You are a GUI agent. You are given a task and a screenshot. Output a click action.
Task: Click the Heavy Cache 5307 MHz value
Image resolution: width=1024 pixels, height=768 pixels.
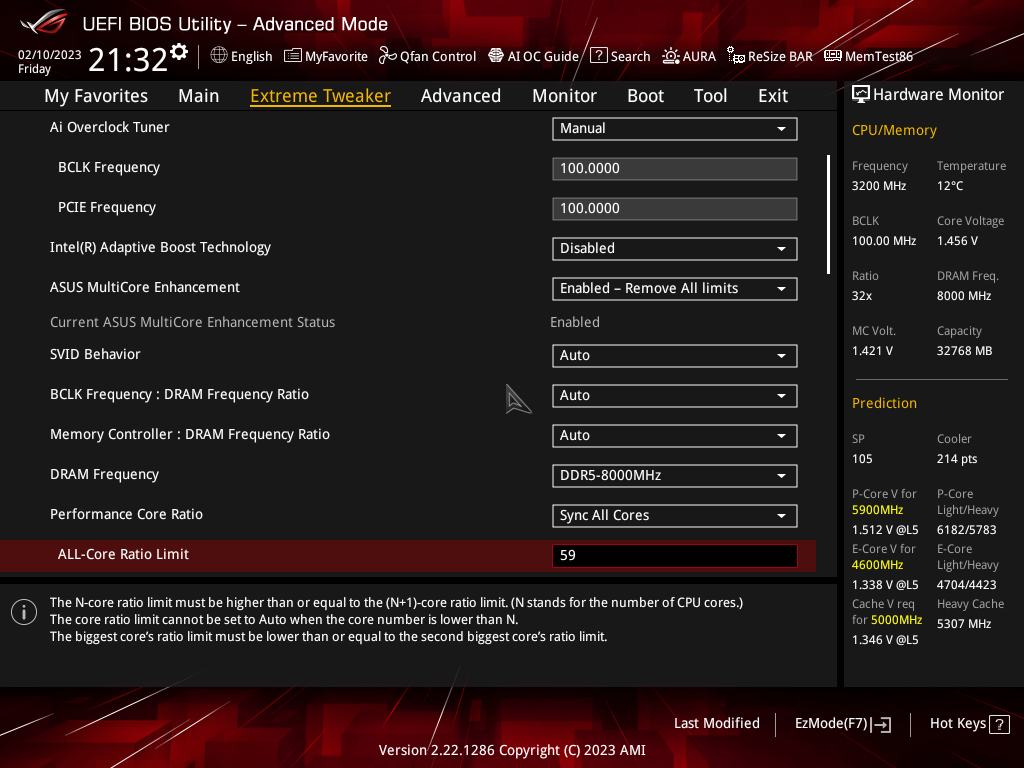[x=963, y=624]
